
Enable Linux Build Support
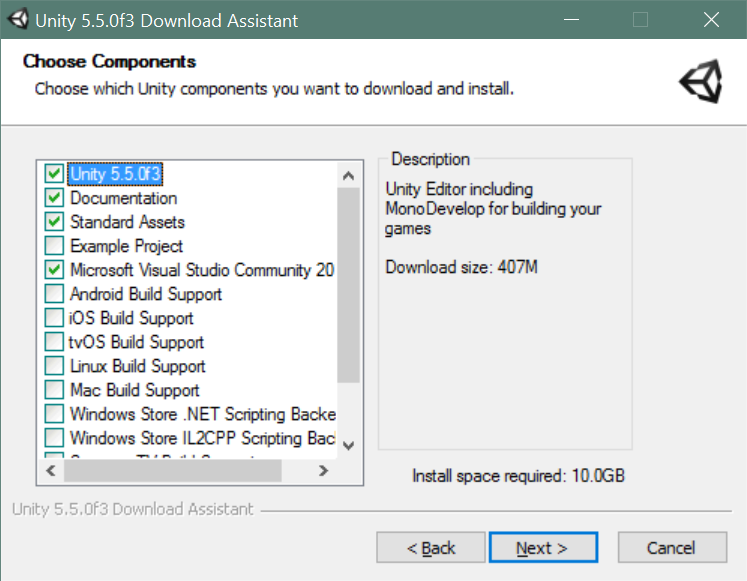tap(54, 366)
